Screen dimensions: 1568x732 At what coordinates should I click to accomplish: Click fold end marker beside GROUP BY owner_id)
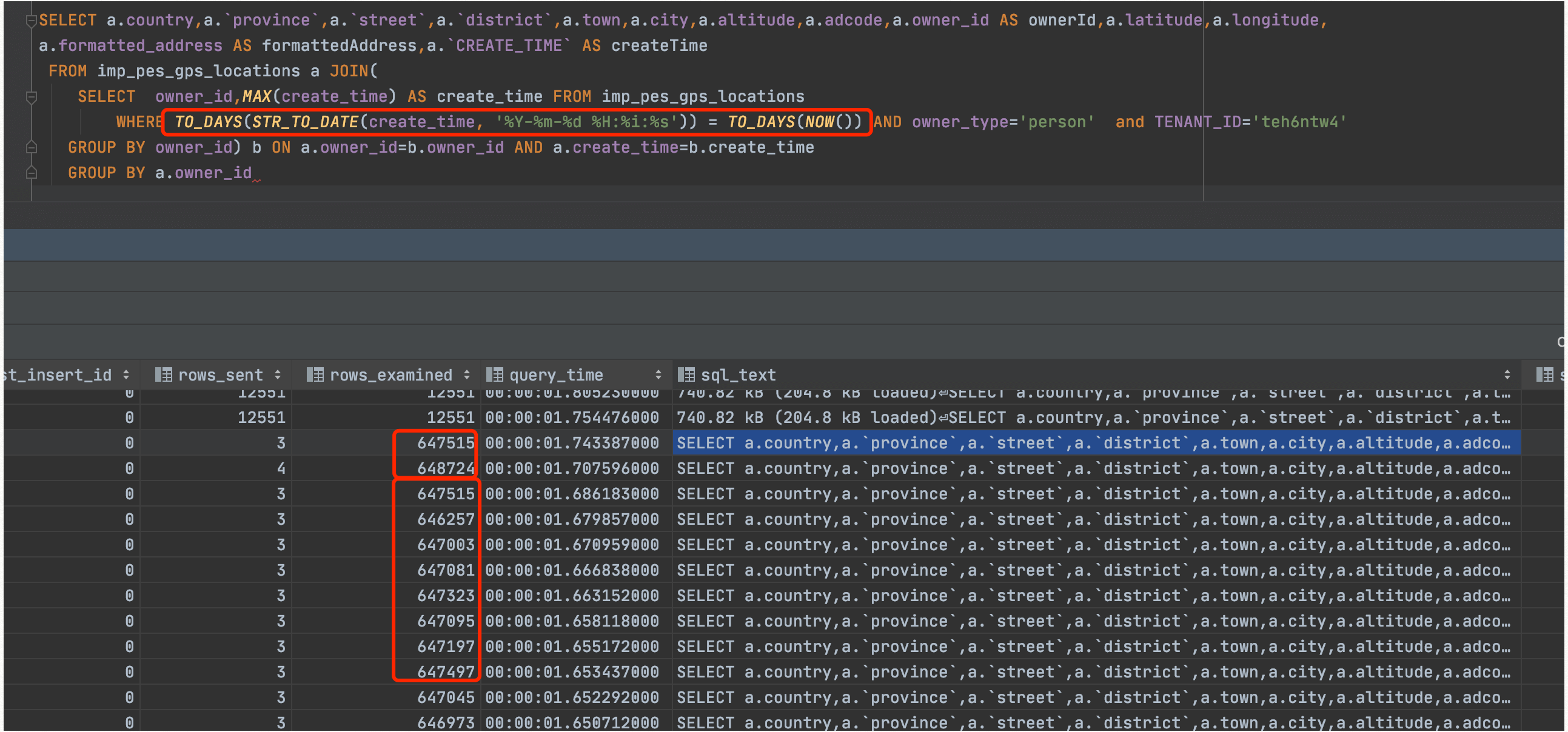pos(31,148)
